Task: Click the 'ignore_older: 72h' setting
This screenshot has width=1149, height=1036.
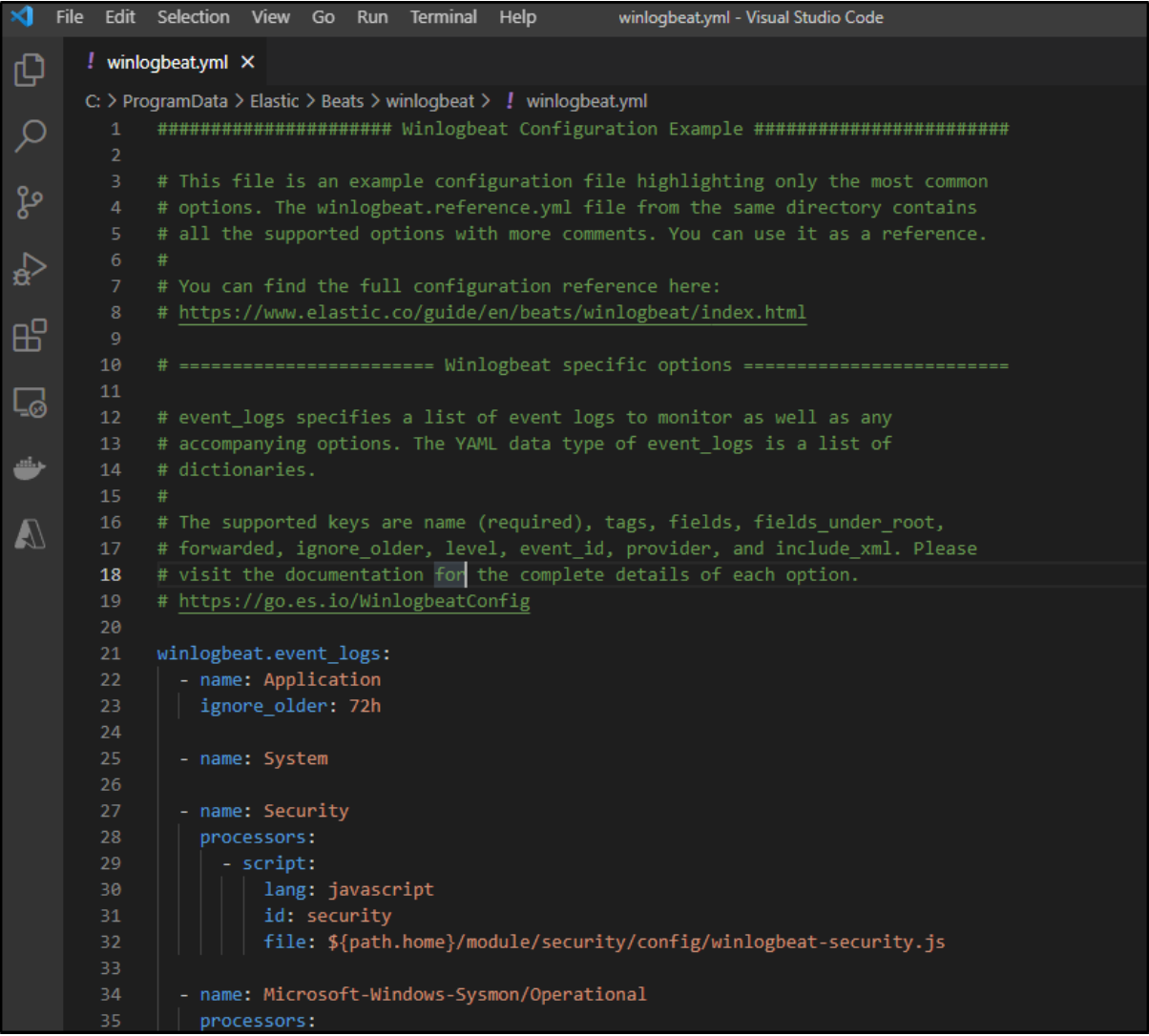Action: (291, 706)
